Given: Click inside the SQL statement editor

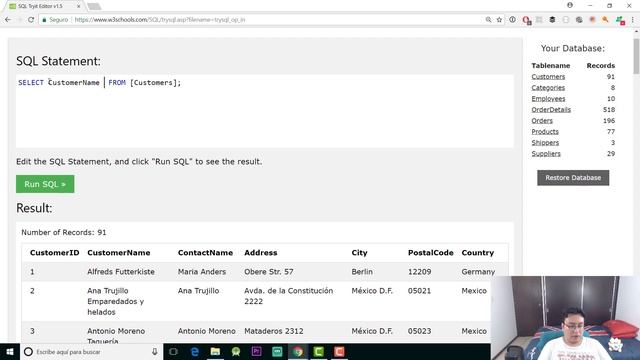Looking at the screenshot, I should 264,111.
